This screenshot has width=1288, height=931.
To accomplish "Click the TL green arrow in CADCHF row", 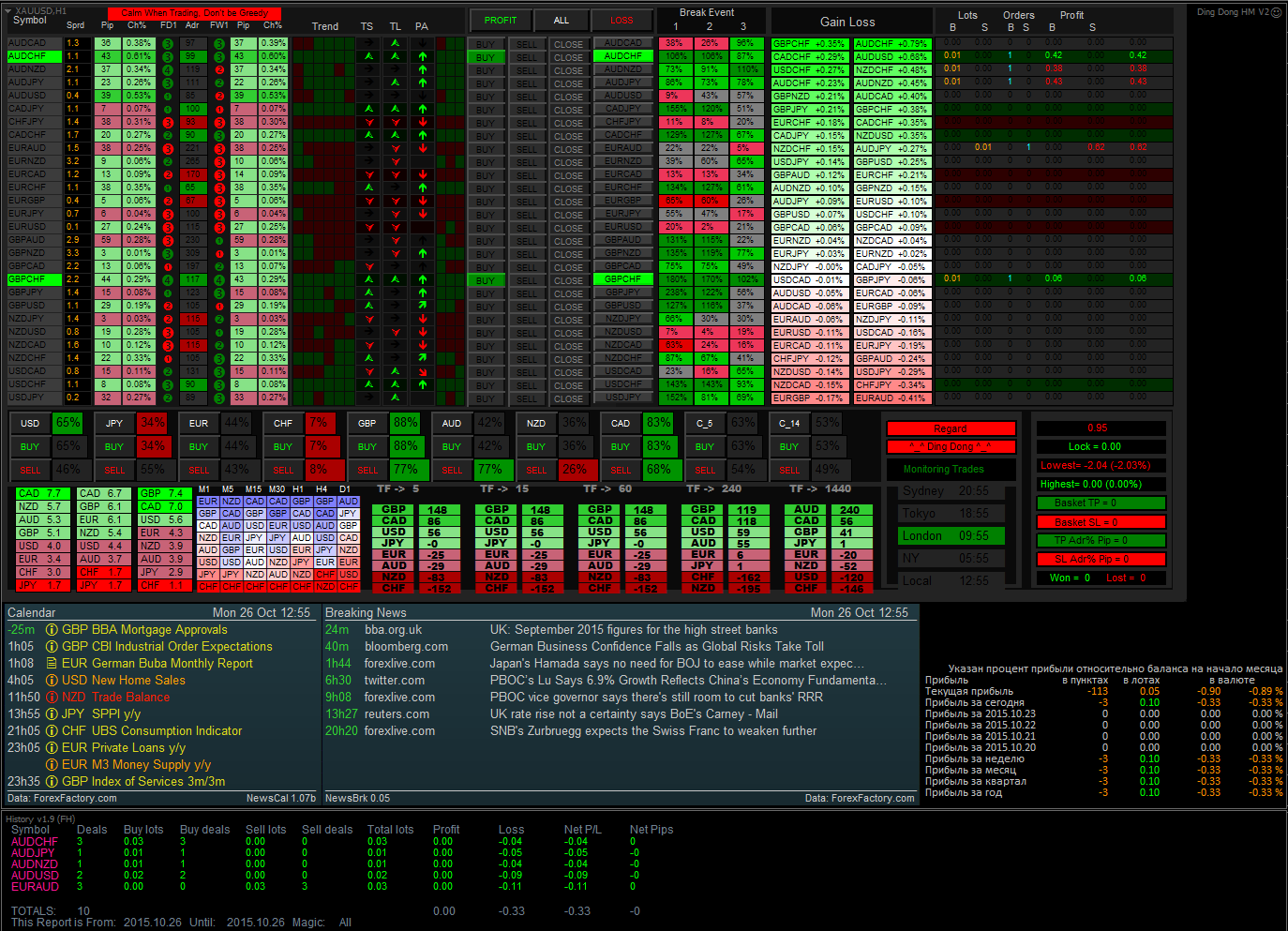I will (x=395, y=135).
